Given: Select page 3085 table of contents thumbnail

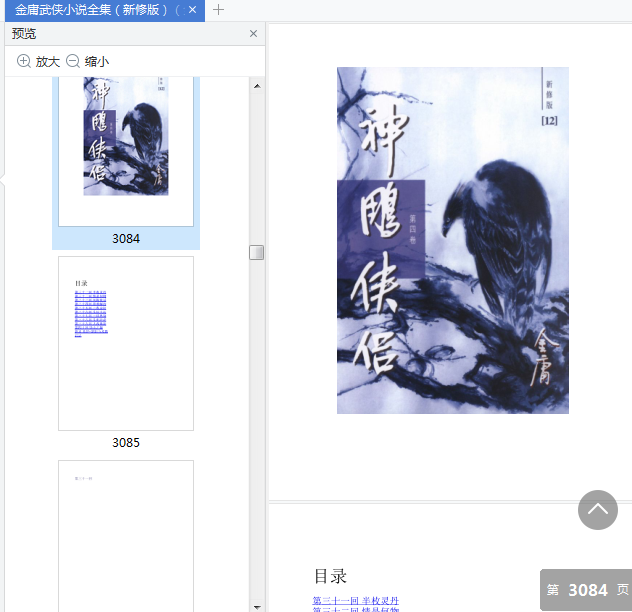Looking at the screenshot, I should pos(126,343).
